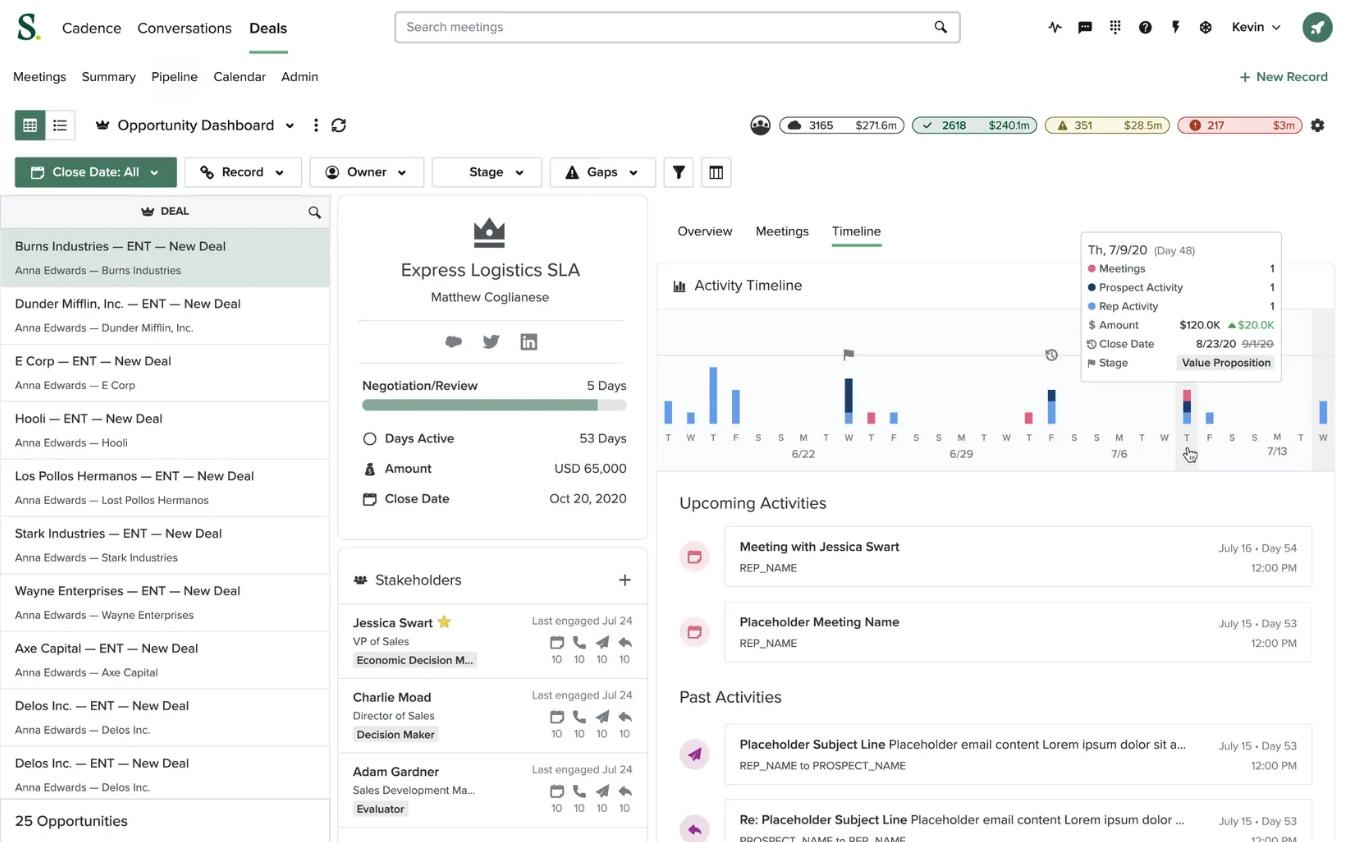The image size is (1355, 842).
Task: Open the Record filter dropdown
Action: 242,172
